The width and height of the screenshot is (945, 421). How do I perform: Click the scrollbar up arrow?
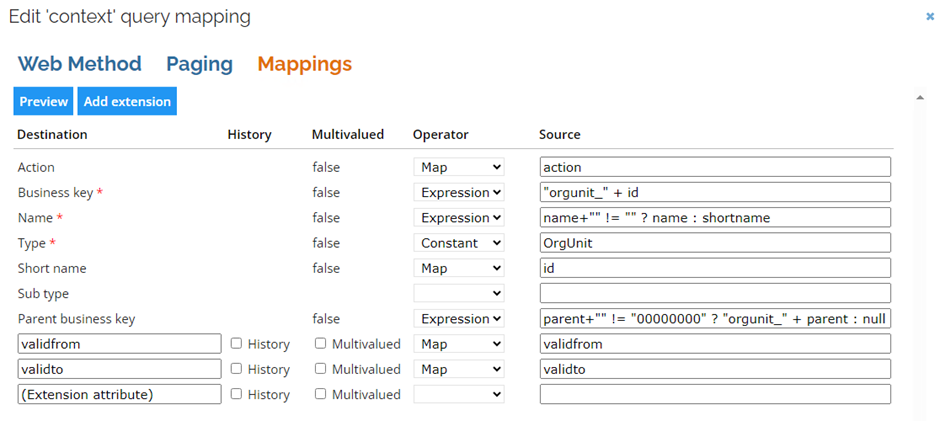point(920,98)
